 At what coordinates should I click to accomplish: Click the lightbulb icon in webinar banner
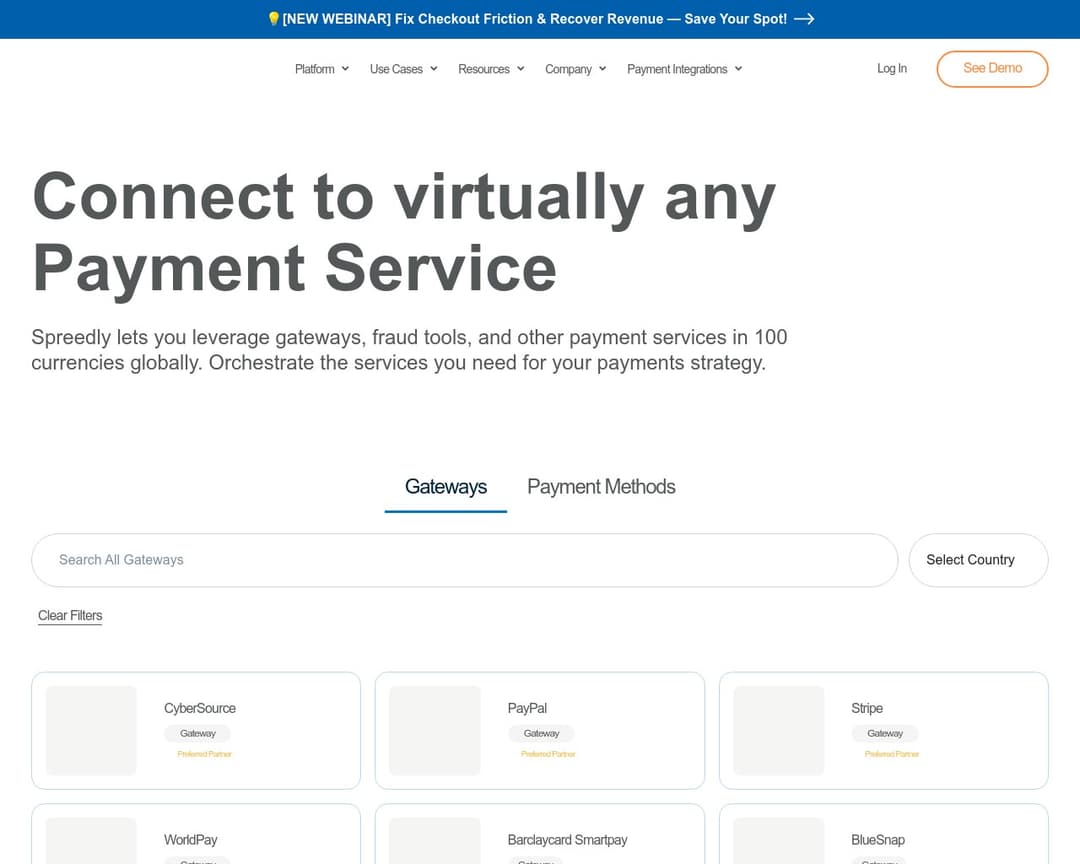point(273,19)
